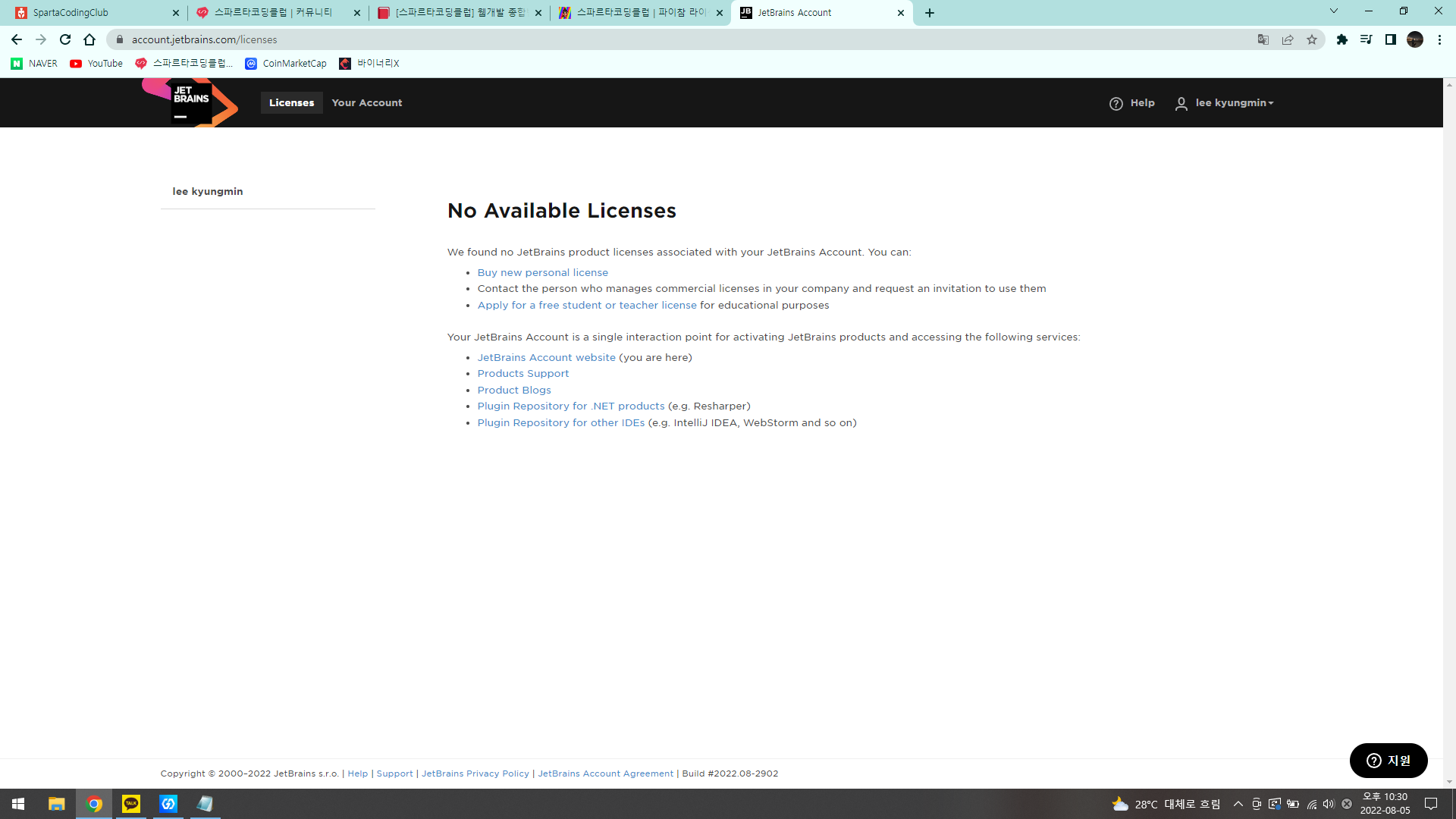The height and width of the screenshot is (819, 1456).
Task: Switch to Your Account navigation tab
Action: coord(367,103)
